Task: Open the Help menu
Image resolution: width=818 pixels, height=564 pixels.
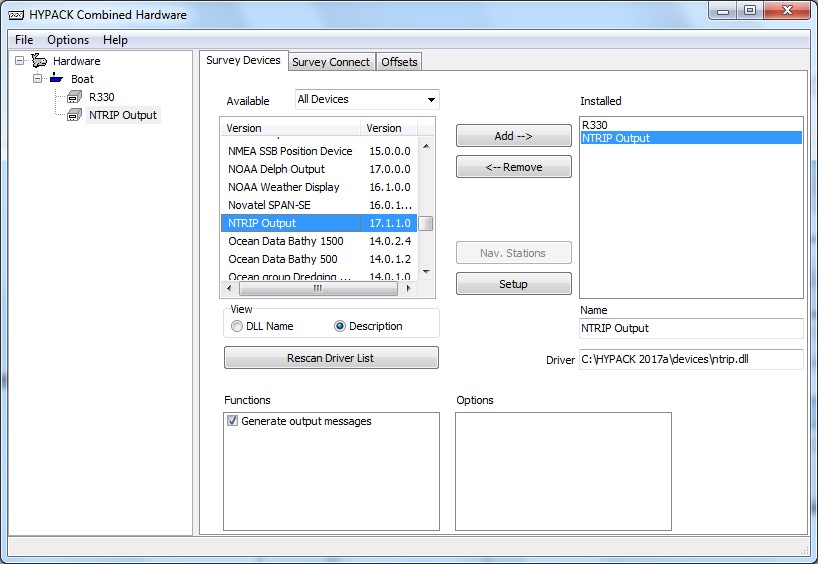Action: (115, 40)
